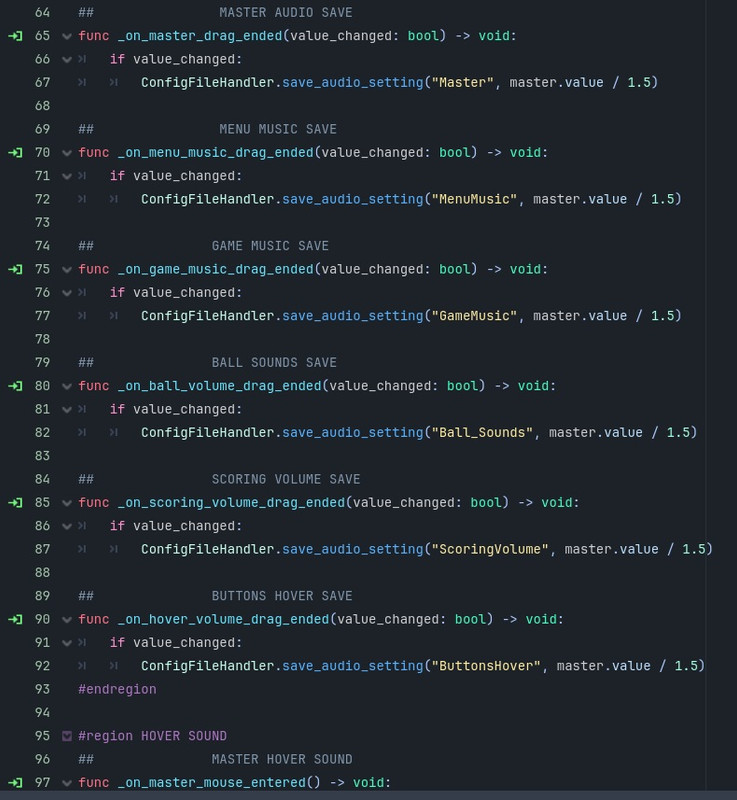Click the "Ball_Sounds" string literal
Viewport: 737px width, 800px height.
click(482, 433)
